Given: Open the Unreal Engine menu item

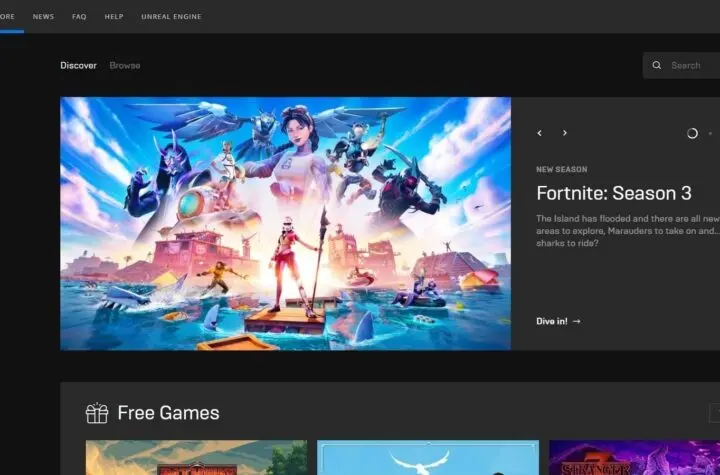Looking at the screenshot, I should coord(171,17).
